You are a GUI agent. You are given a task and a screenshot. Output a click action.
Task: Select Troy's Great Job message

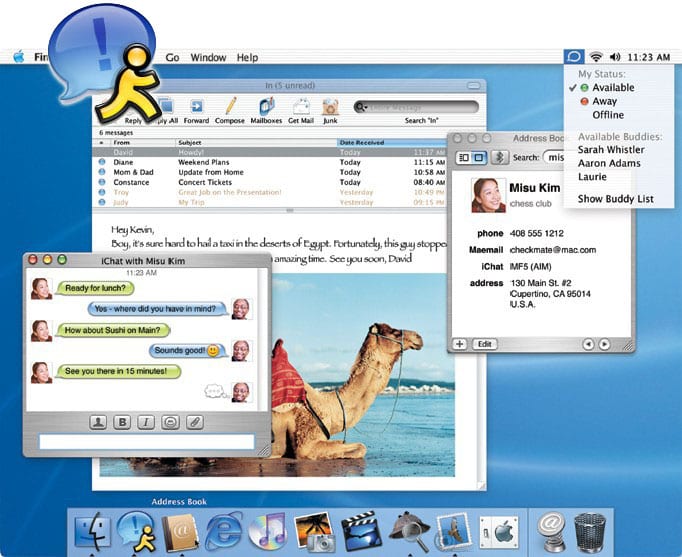(270, 192)
